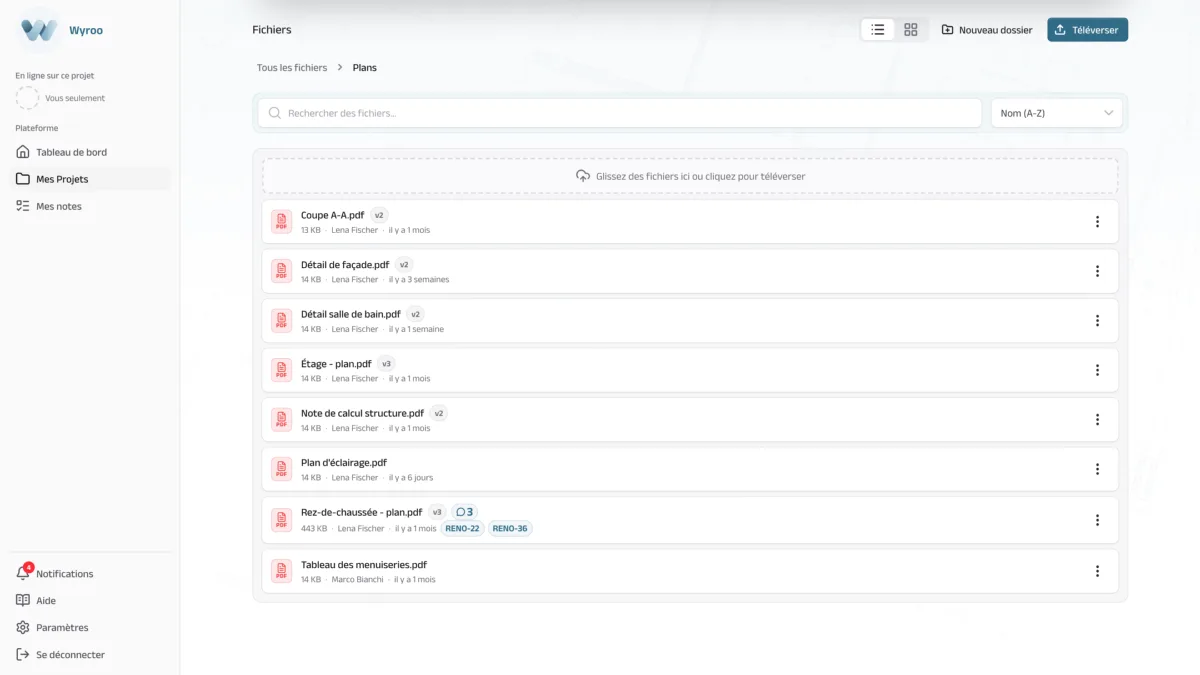The width and height of the screenshot is (1200, 675).
Task: Click the online users avatar placeholder
Action: (x=27, y=98)
